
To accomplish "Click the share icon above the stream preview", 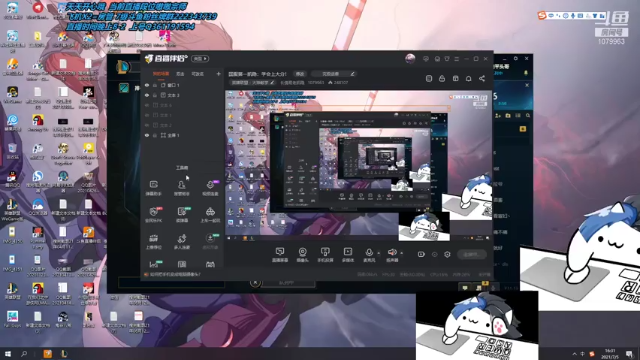I will click(482, 78).
